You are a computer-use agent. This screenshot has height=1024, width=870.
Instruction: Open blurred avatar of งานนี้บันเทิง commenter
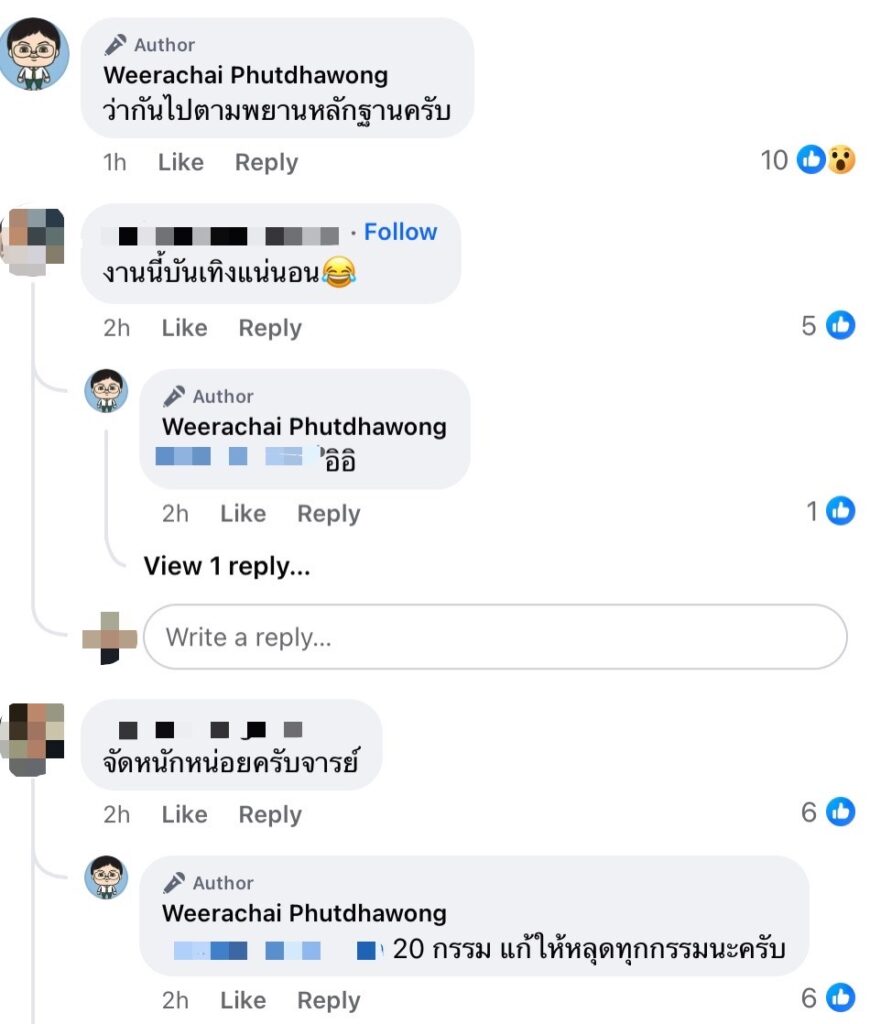pyautogui.click(x=33, y=240)
